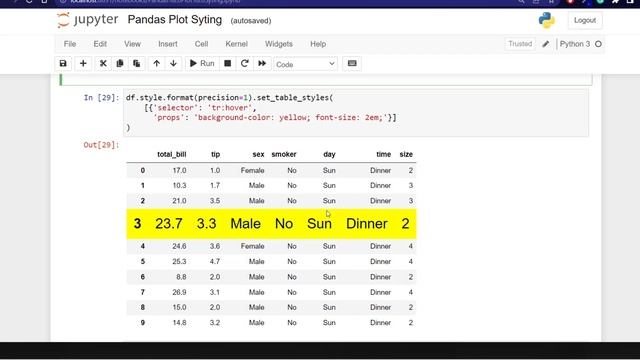Click Female in row 4
Screen dimensions: 640x360
[252, 246]
